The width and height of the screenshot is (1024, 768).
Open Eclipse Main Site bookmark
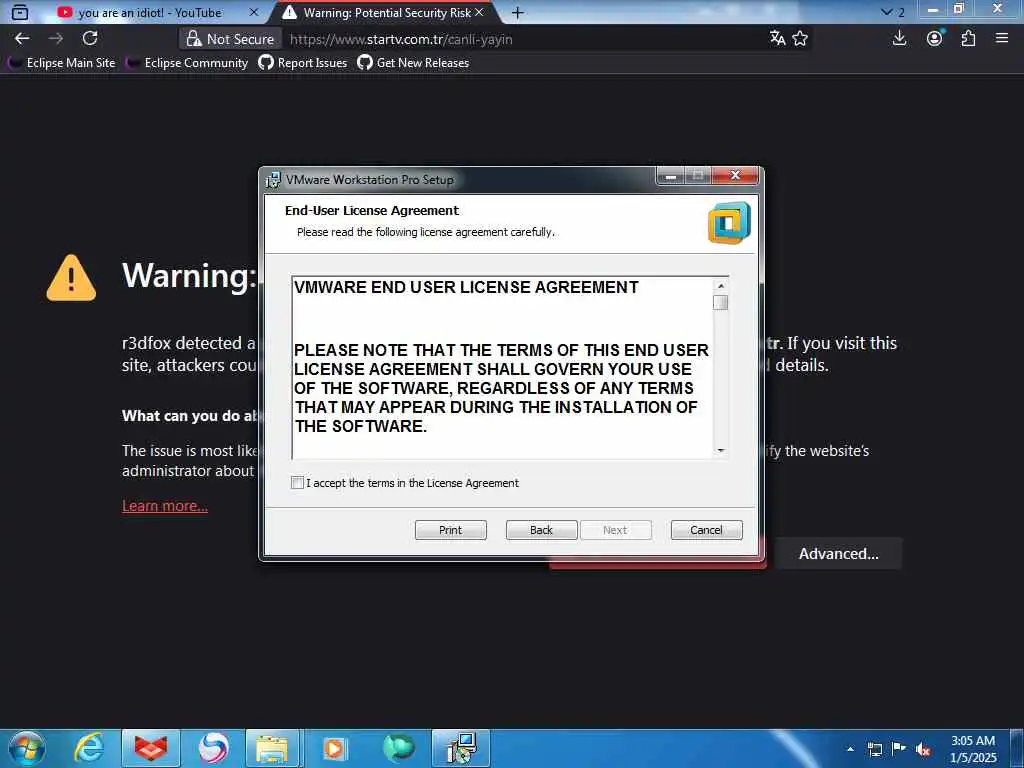61,63
